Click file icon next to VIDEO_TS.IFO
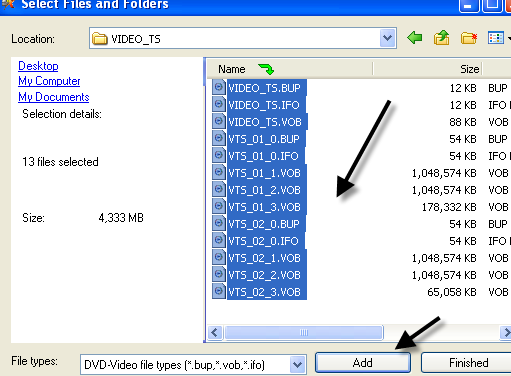 (219, 104)
